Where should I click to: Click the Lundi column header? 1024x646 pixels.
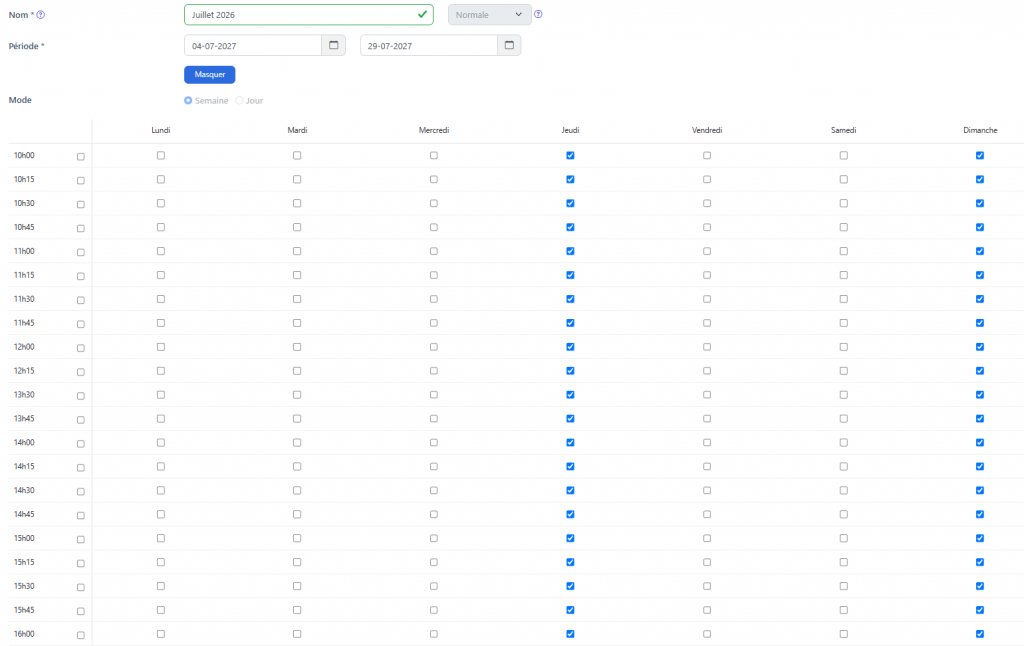point(161,130)
